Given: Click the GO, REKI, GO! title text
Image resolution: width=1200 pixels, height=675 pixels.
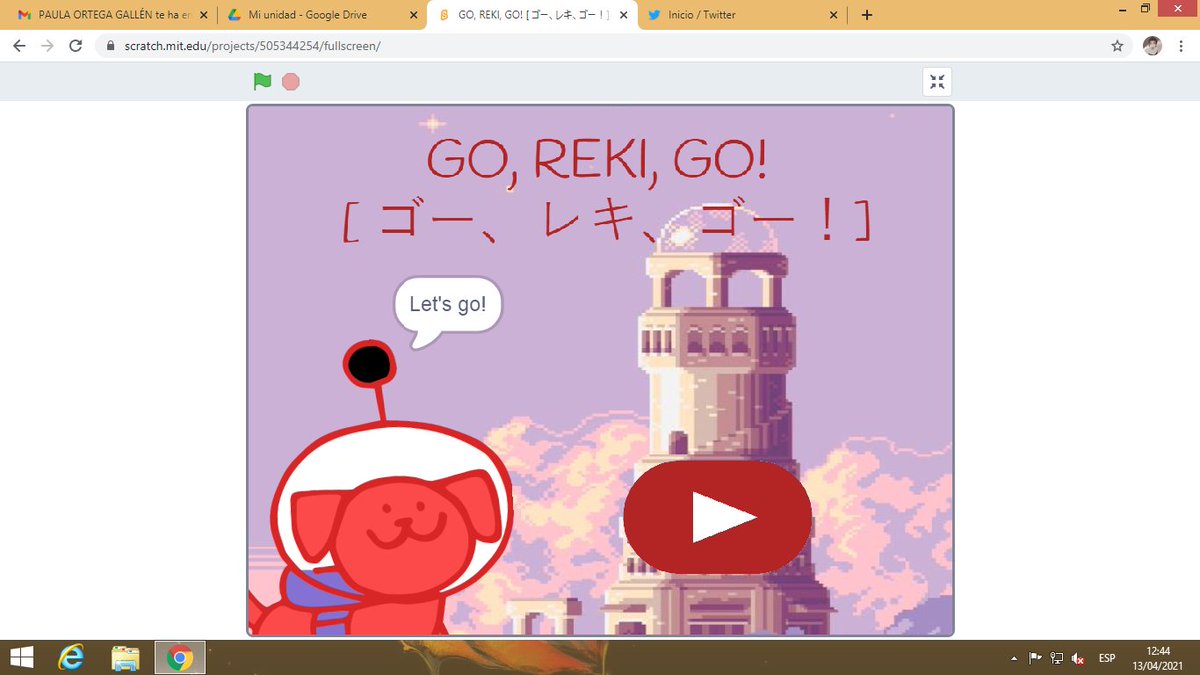Looking at the screenshot, I should (597, 160).
